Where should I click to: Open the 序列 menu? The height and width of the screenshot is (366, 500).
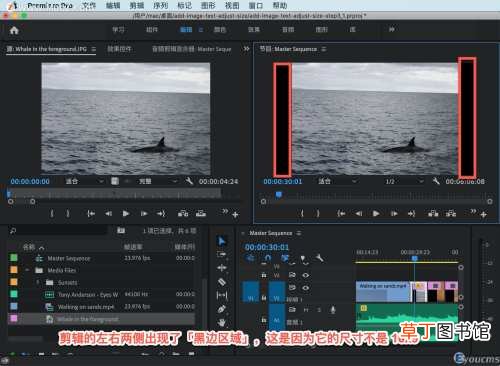pyautogui.click(x=161, y=5)
